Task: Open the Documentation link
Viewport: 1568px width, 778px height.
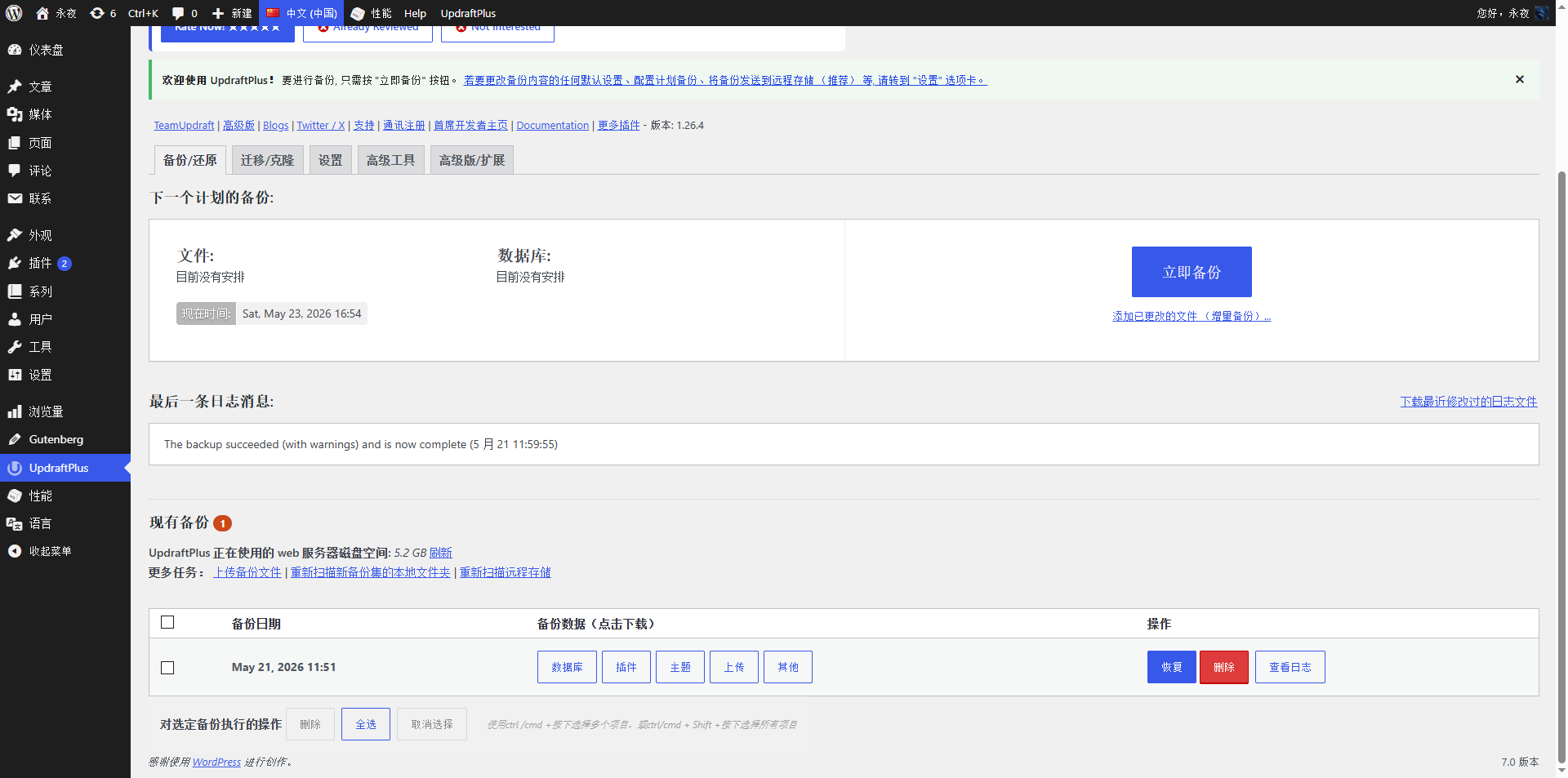Action: [553, 125]
